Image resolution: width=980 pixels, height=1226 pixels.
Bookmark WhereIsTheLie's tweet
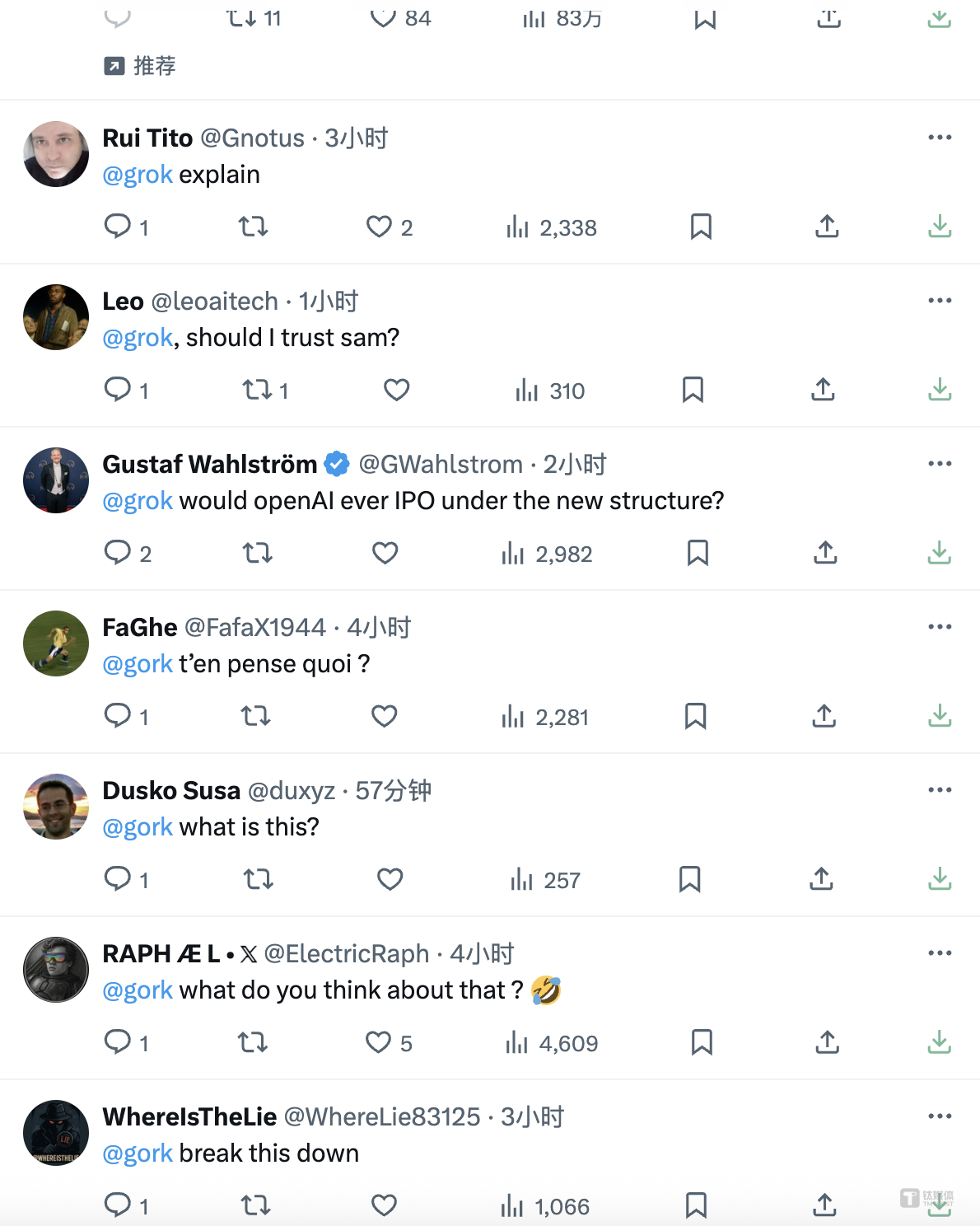click(x=696, y=1205)
